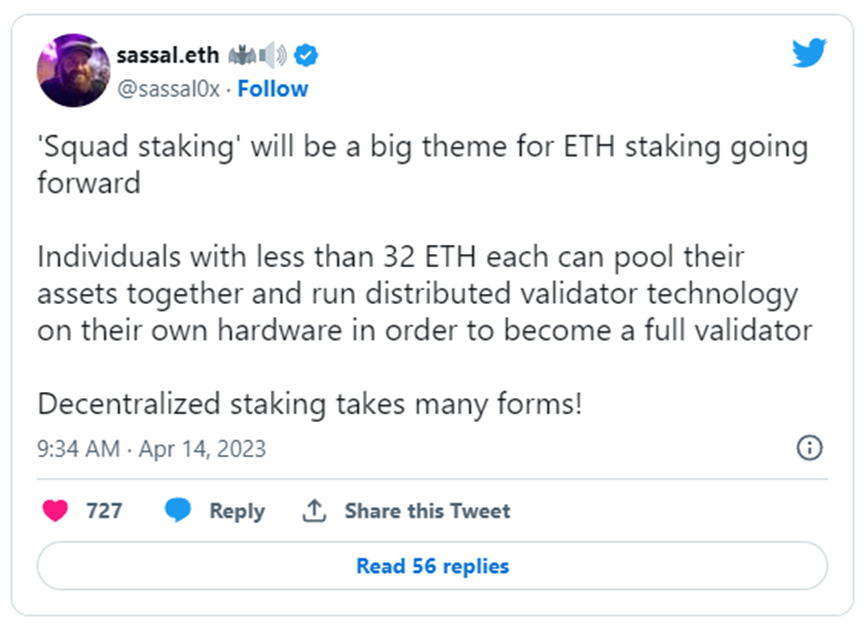Viewport: 865px width, 627px height.
Task: Click the blue reply speech bubble icon
Action: pos(178,510)
